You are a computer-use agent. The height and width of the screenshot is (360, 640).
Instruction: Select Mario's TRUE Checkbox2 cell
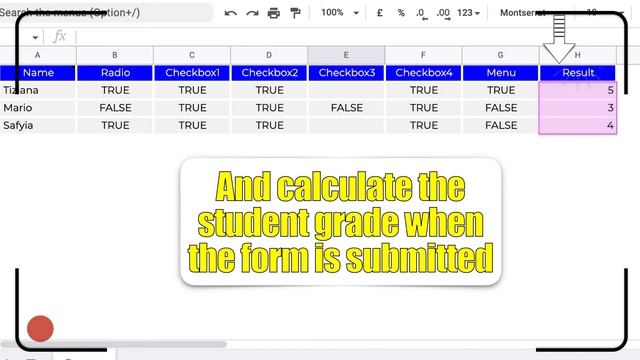coord(269,108)
